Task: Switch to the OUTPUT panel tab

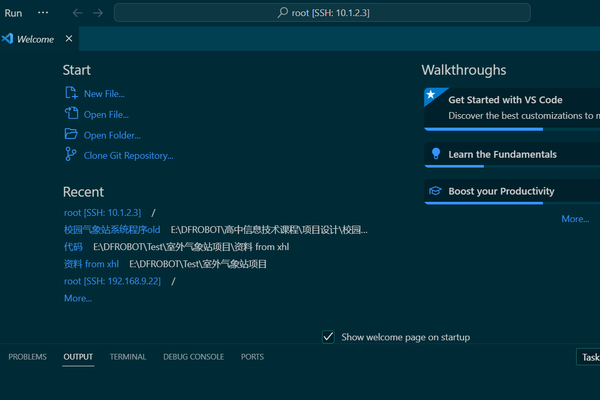Action: (78, 357)
